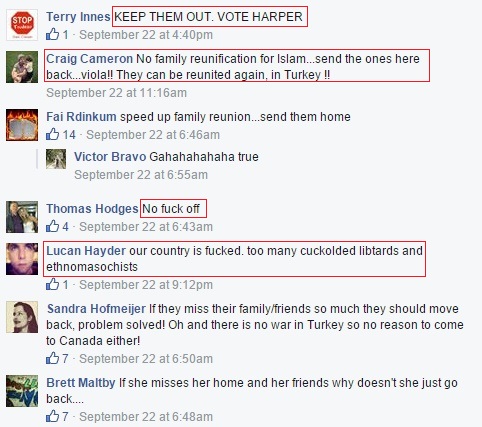Screen dimensions: 482x427
Task: Open Thomas Hodges profile name link
Action: pyautogui.click(x=92, y=209)
